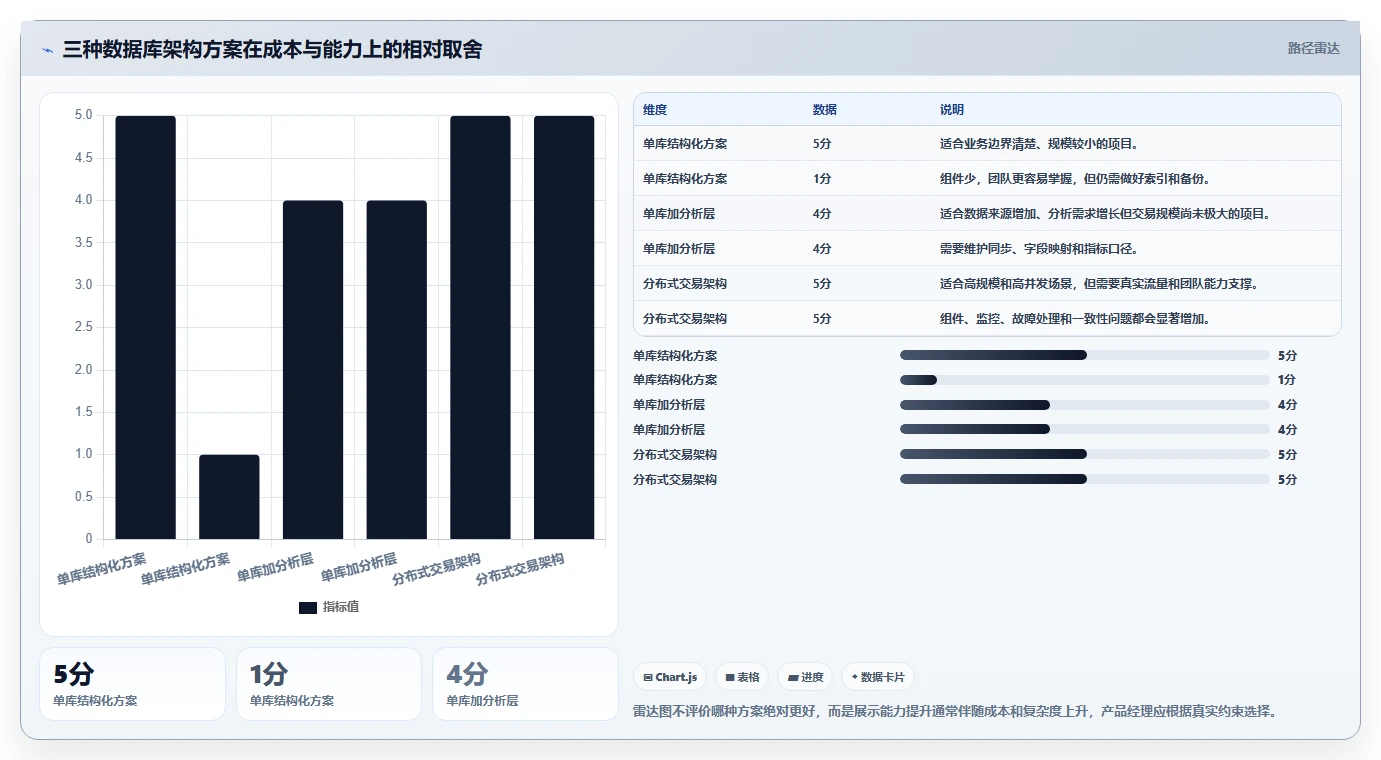Click the cell 组件、监控、故障处理和一致性问题都会显著增加。

(1075, 319)
